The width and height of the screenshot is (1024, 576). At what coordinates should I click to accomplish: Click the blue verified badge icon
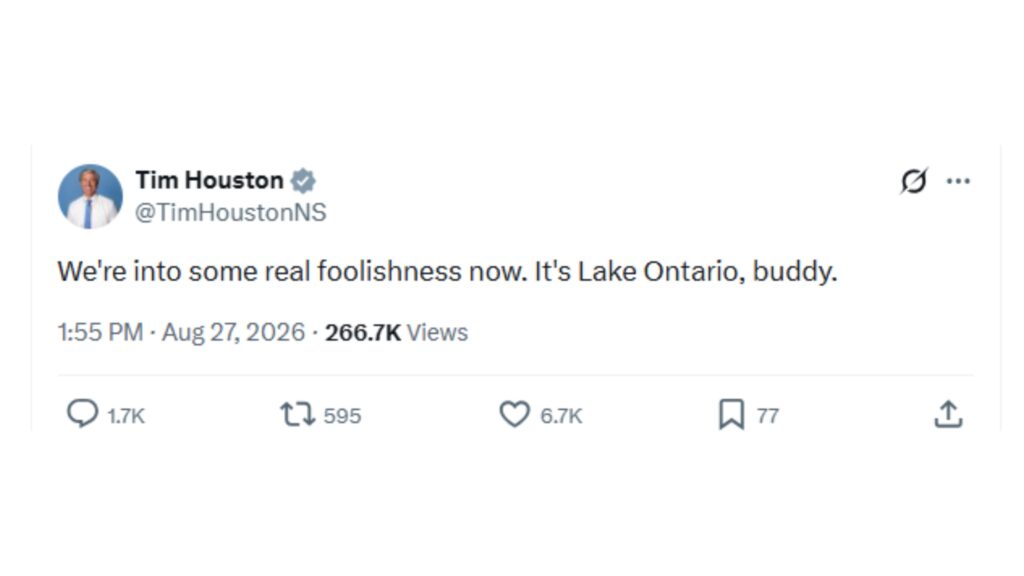(303, 181)
